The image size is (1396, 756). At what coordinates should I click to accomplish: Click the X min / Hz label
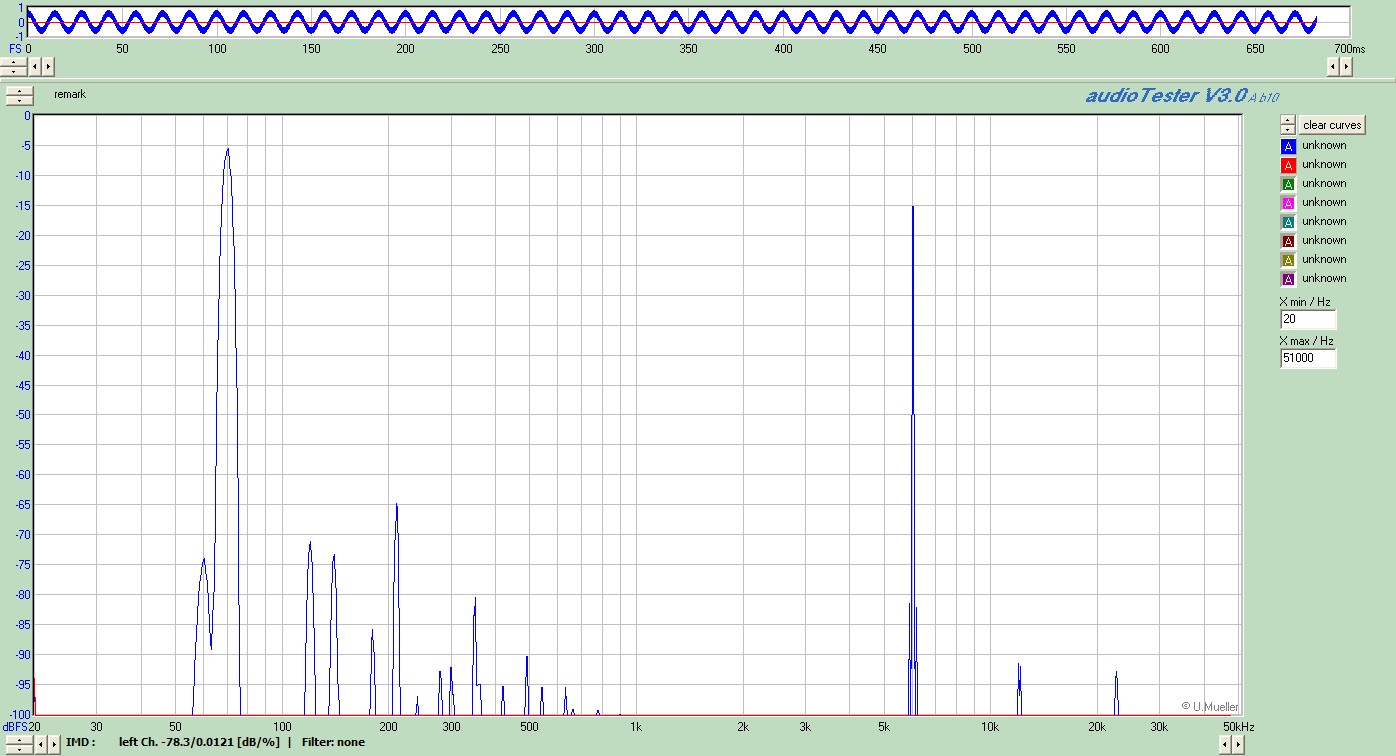(x=1305, y=302)
